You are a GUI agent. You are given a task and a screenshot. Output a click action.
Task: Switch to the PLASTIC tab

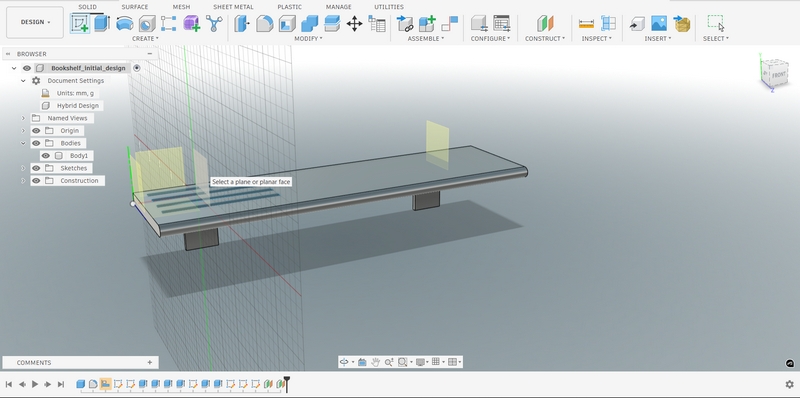(x=289, y=7)
